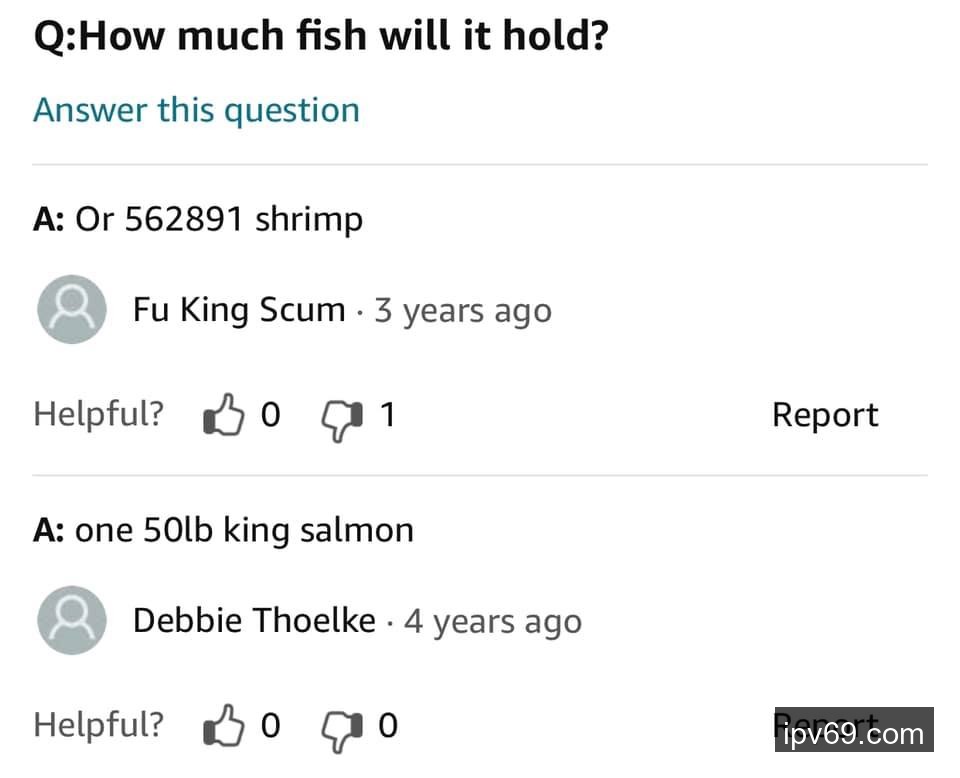This screenshot has height=778, width=960.
Task: Click the "Answer this question" link
Action: tap(196, 110)
